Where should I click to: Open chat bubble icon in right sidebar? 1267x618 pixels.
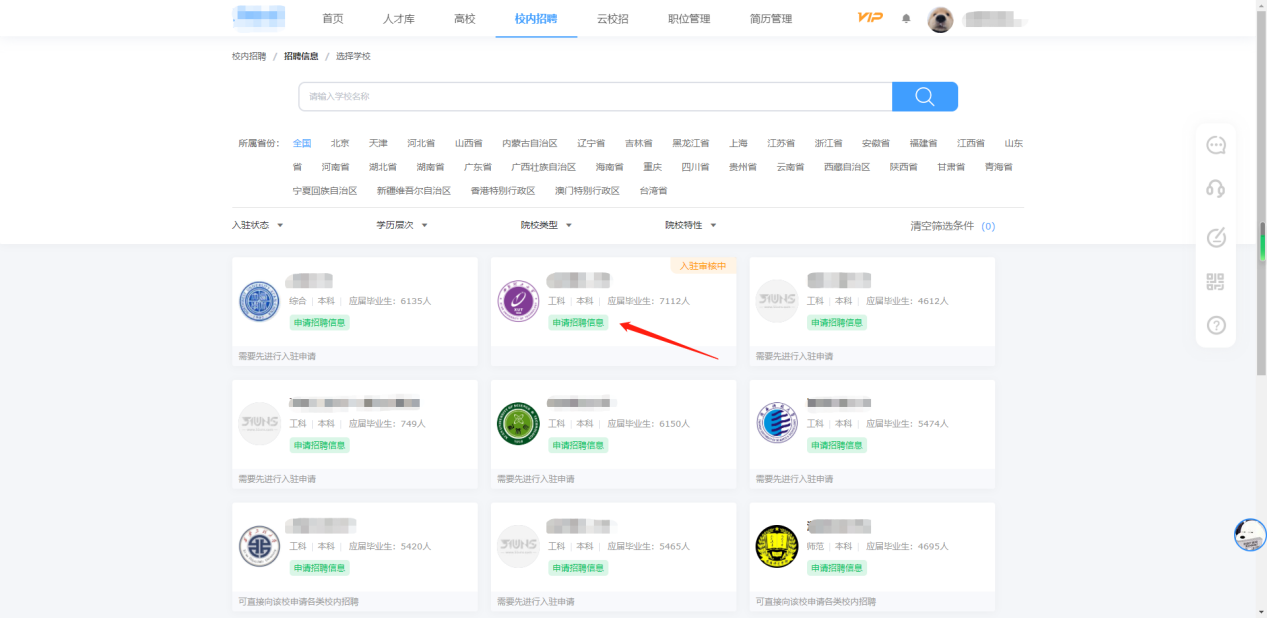[x=1216, y=146]
